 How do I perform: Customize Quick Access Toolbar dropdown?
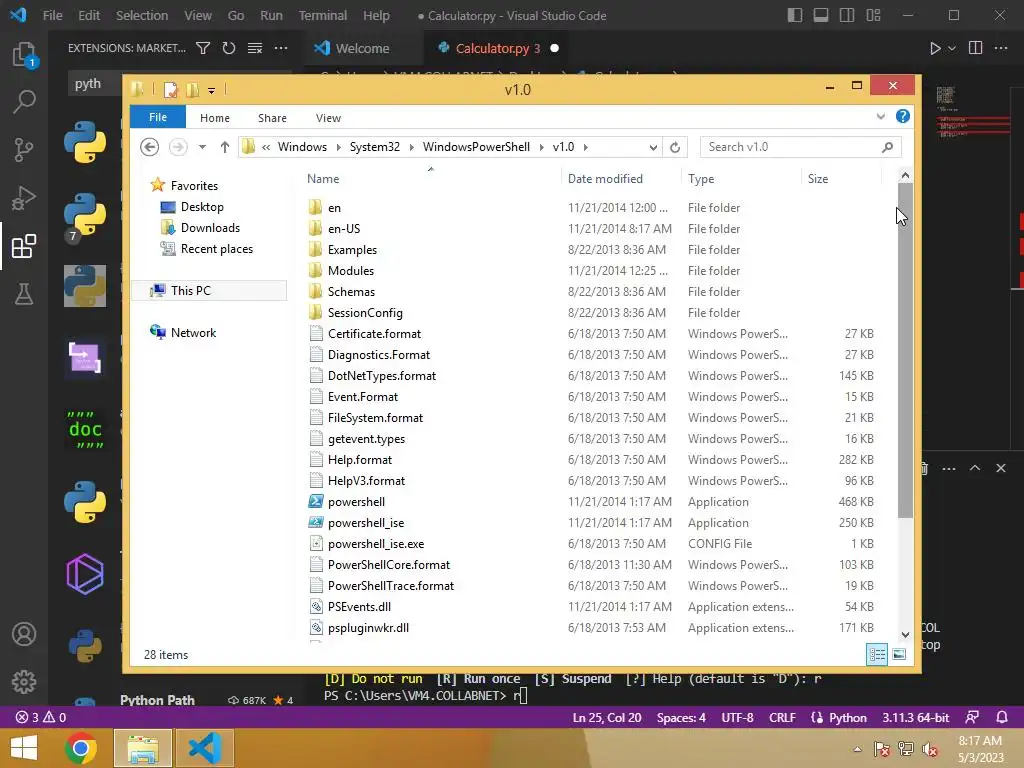[x=212, y=90]
